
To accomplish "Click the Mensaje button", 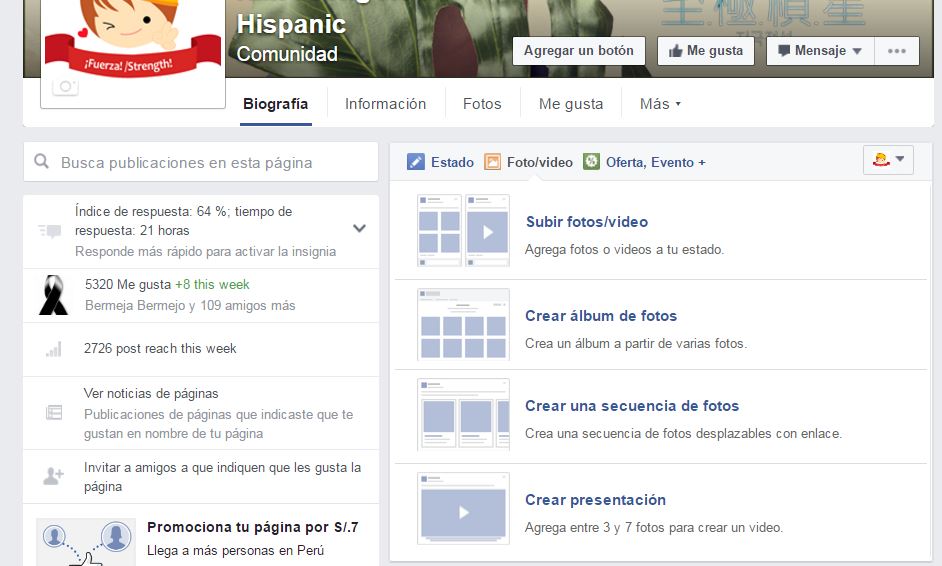I will tap(820, 50).
